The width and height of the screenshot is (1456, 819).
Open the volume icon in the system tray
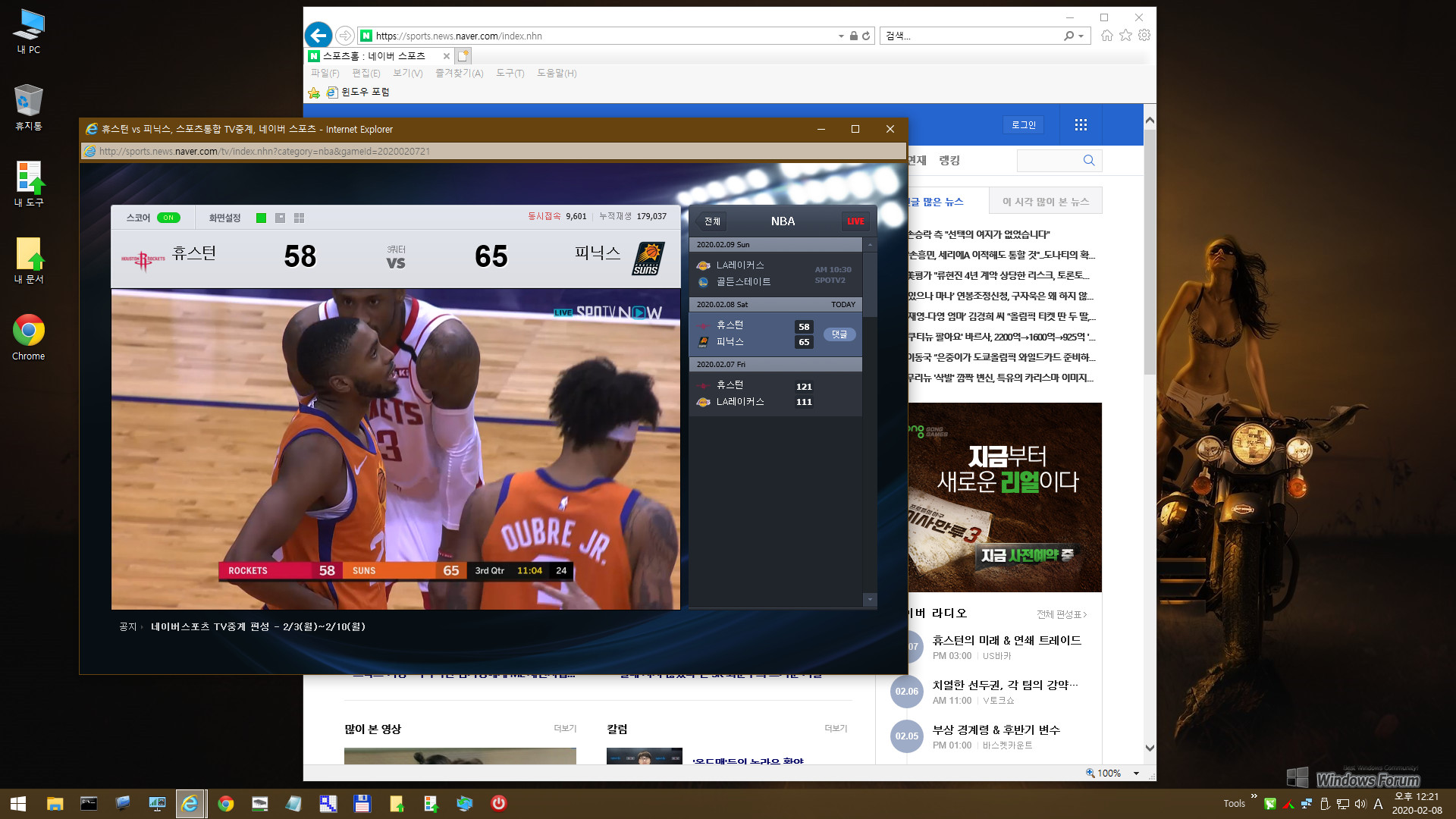pyautogui.click(x=1360, y=804)
